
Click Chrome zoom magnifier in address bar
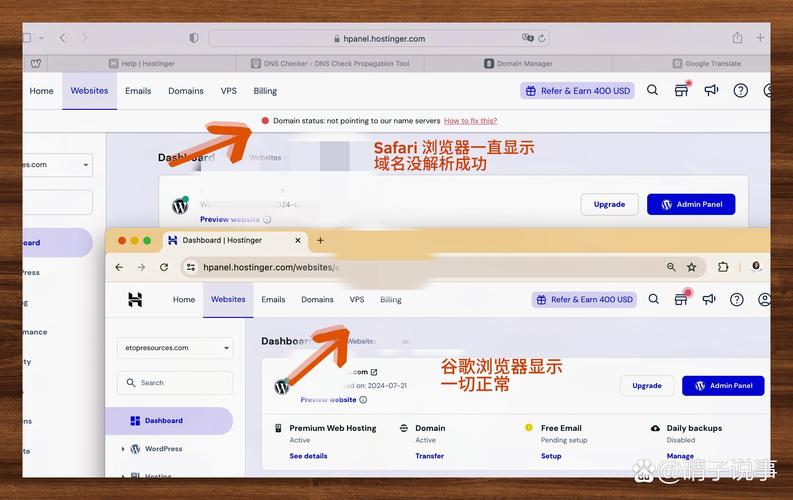(x=671, y=267)
